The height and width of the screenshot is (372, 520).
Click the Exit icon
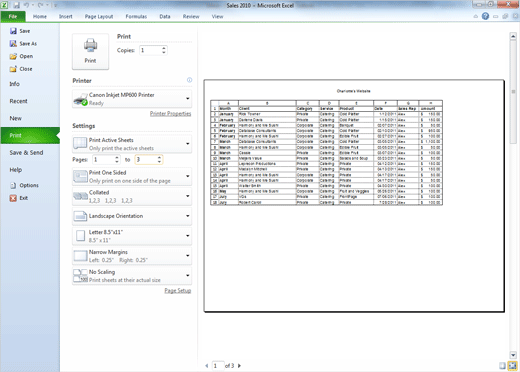[x=13, y=198]
